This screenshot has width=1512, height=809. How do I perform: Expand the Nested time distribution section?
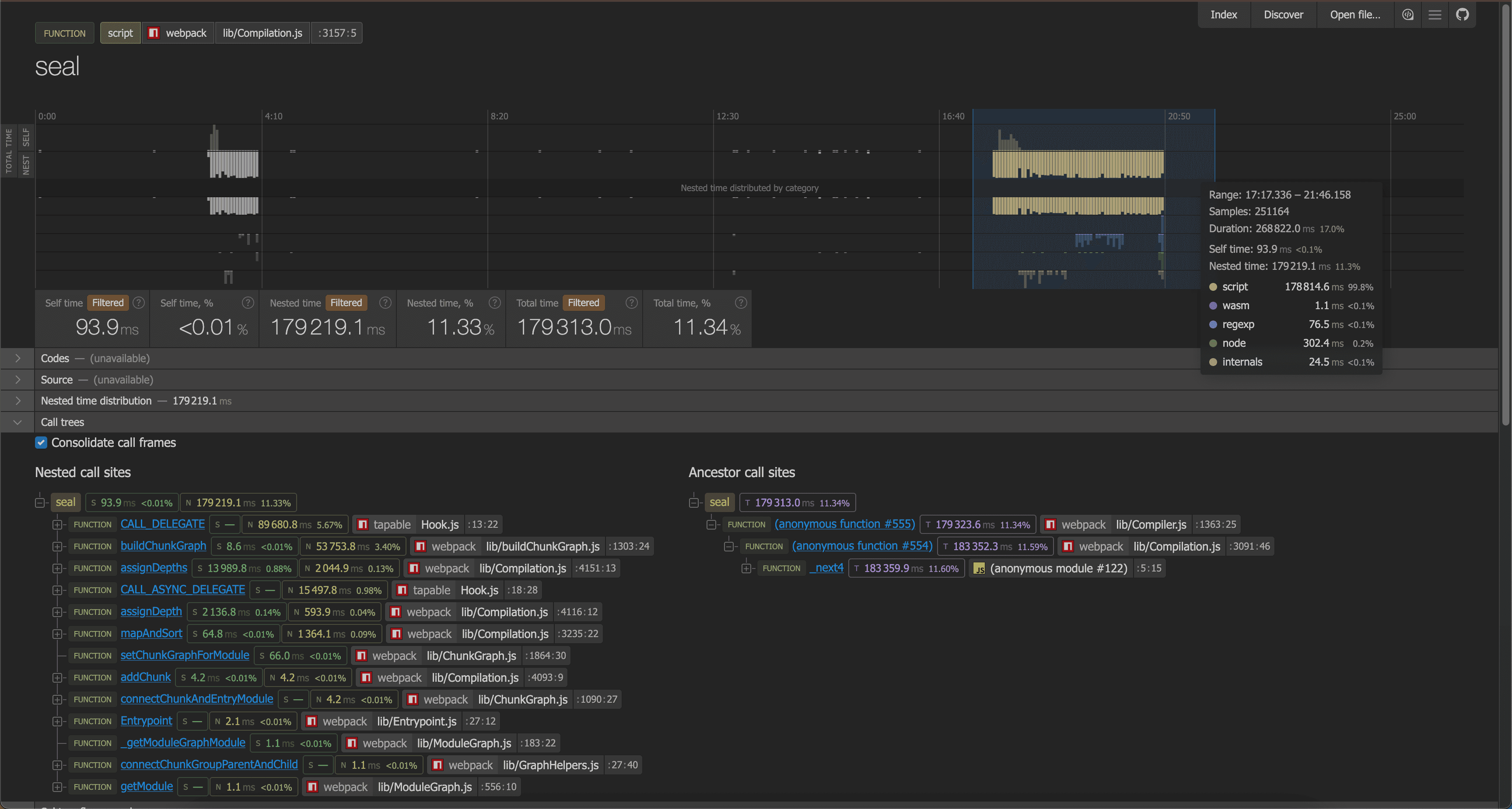17,401
